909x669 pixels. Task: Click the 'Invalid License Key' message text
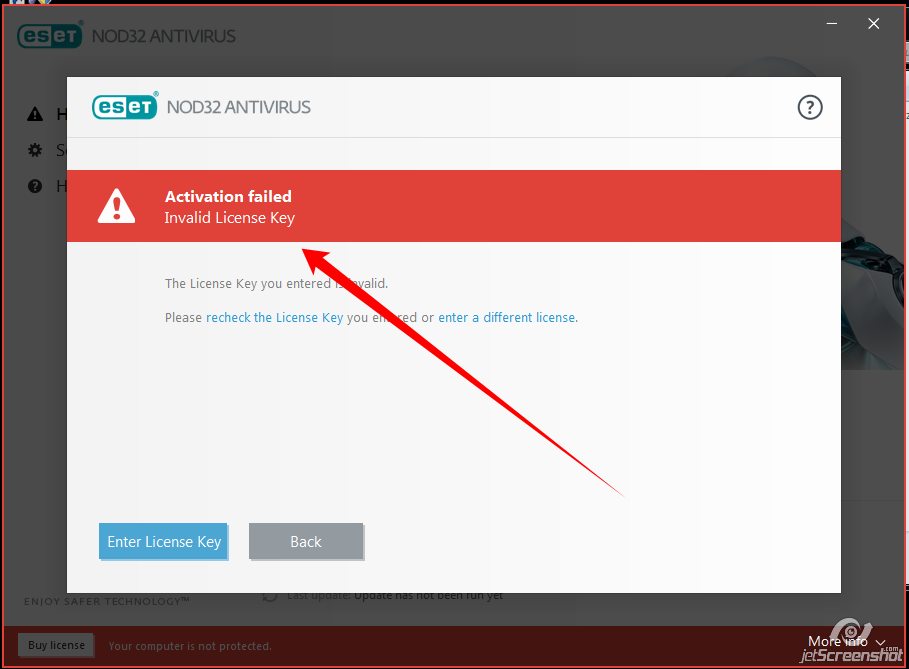click(230, 218)
